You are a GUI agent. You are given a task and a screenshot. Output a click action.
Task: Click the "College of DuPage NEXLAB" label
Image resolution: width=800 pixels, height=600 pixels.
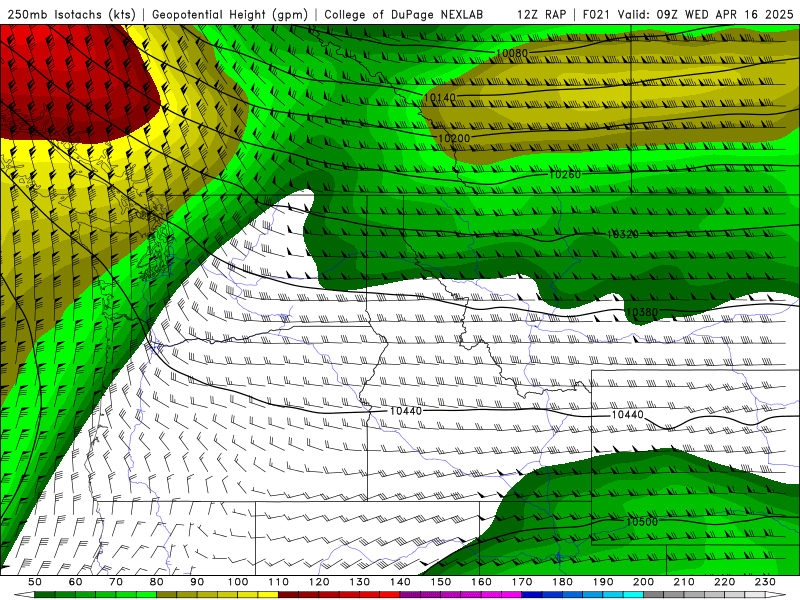point(403,14)
